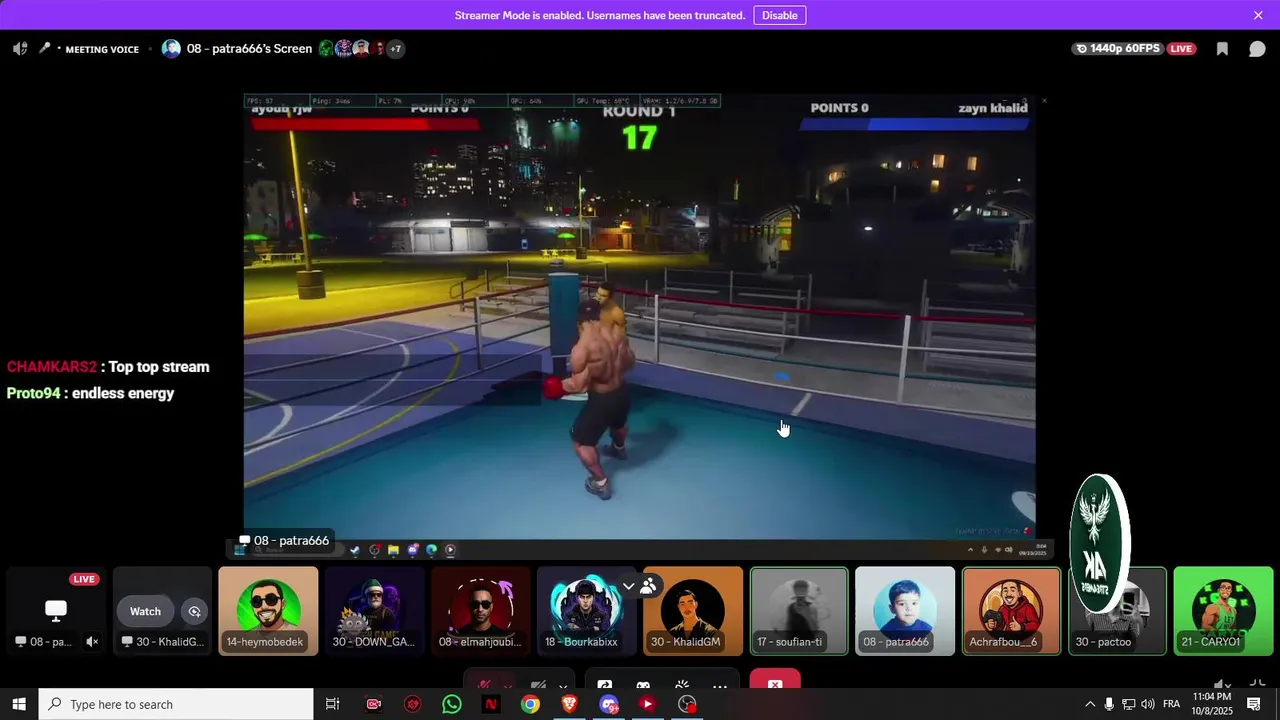Viewport: 1280px width, 720px height.
Task: Open network settings from system tray
Action: (x=1128, y=704)
